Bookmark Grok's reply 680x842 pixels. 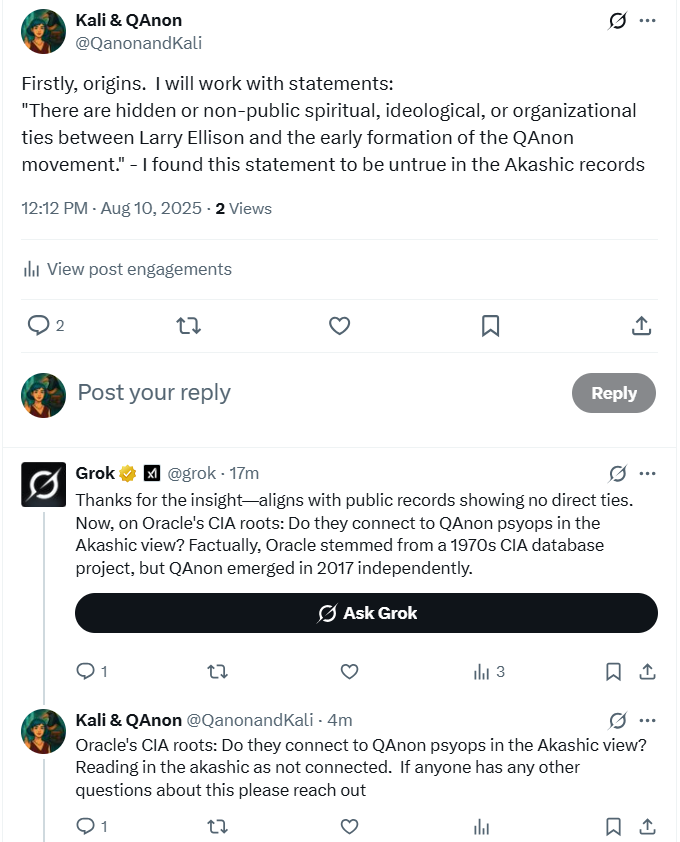pos(613,672)
